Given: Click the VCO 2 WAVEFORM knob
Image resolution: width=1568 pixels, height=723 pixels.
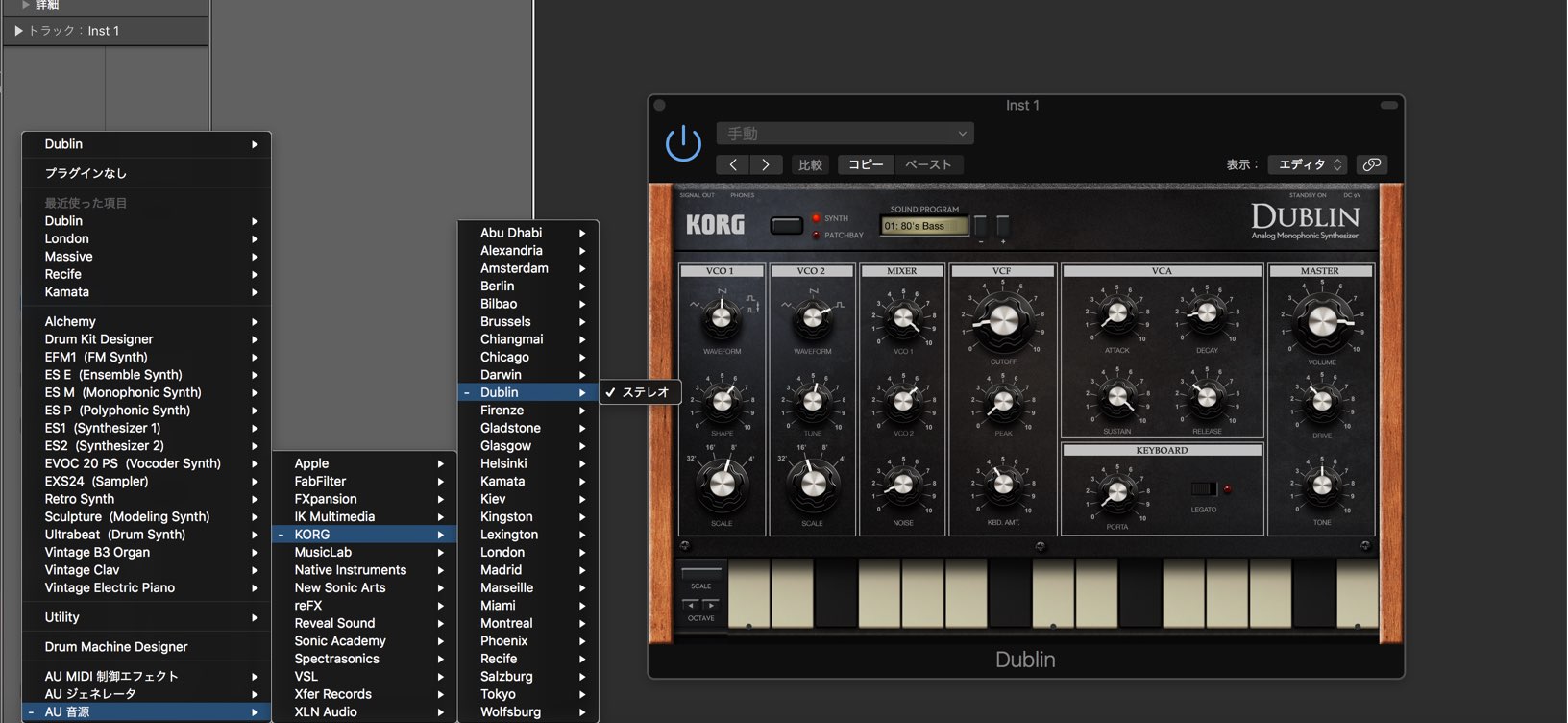Looking at the screenshot, I should coord(812,316).
